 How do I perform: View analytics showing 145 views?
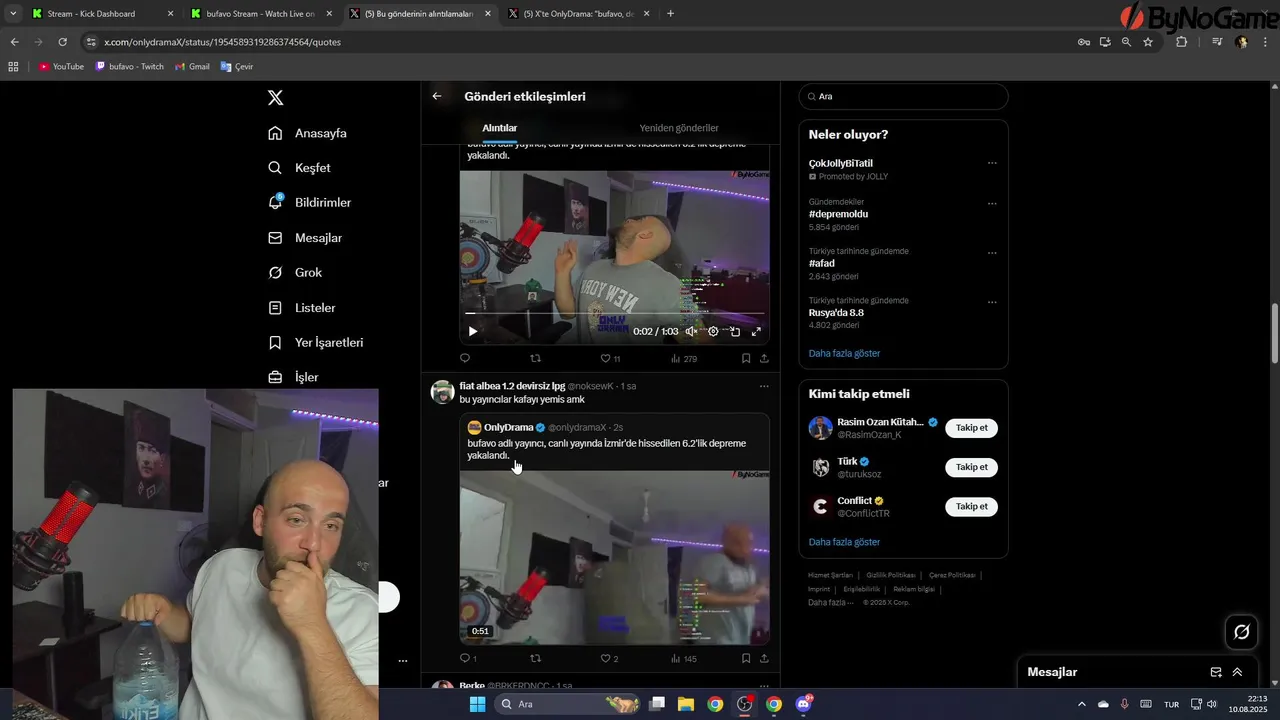coord(684,658)
